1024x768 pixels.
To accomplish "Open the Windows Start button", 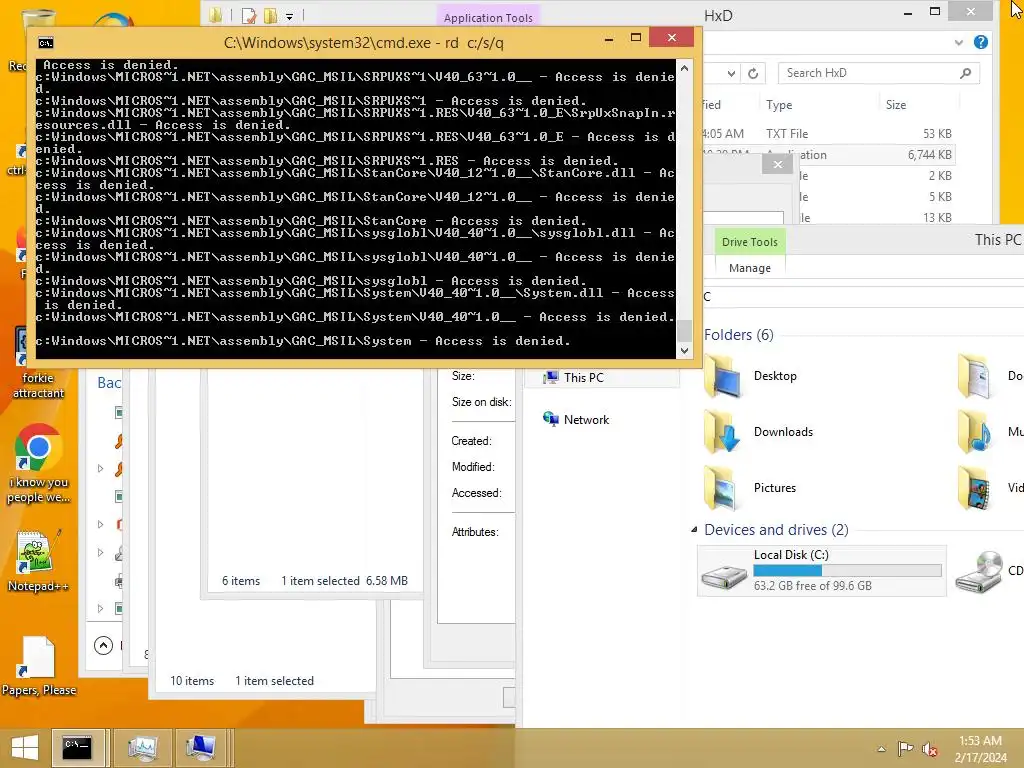I will click(25, 748).
